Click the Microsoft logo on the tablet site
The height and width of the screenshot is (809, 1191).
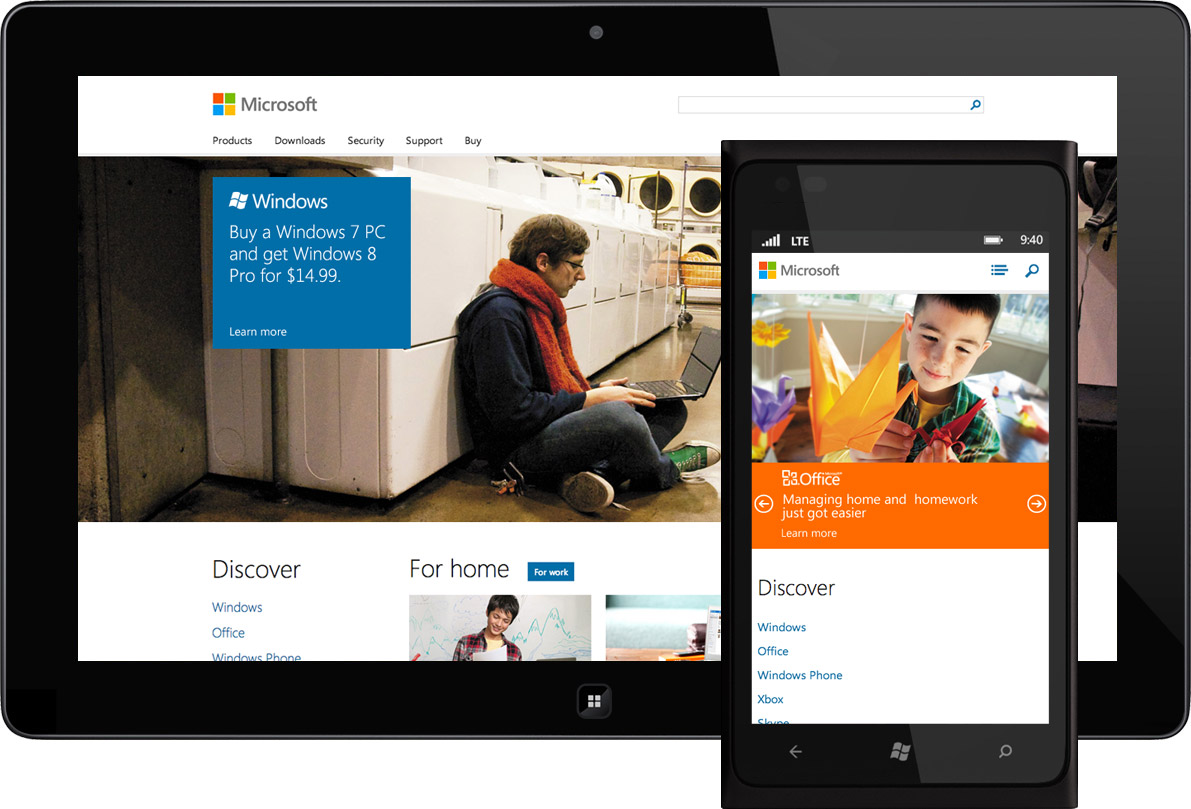[264, 104]
